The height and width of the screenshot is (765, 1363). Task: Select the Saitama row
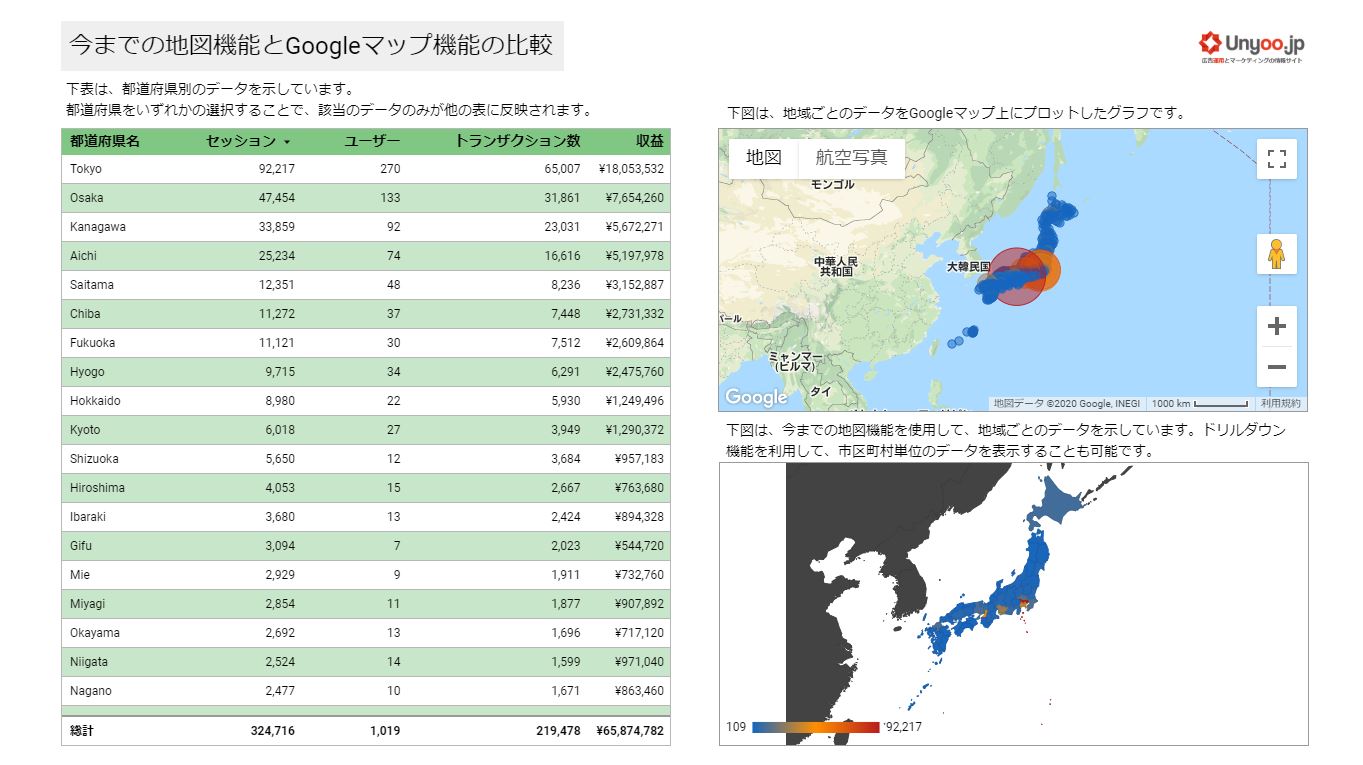pyautogui.click(x=366, y=285)
